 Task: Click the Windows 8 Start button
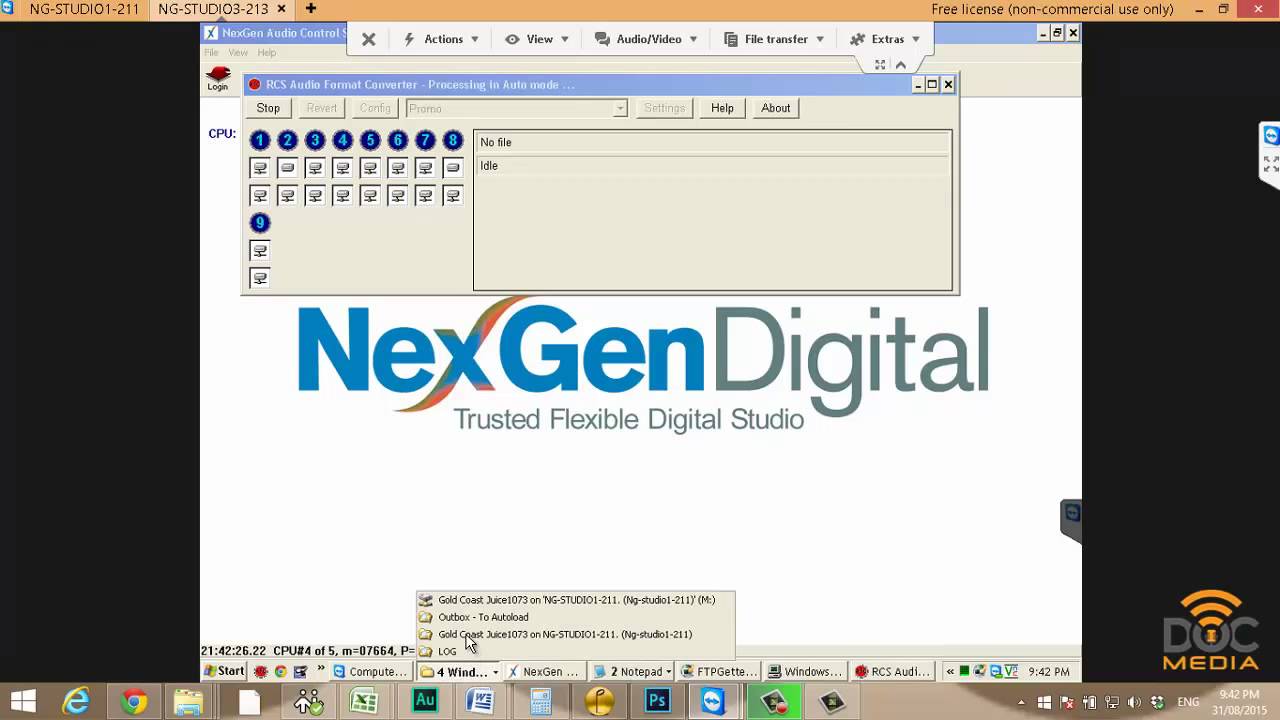click(x=24, y=701)
